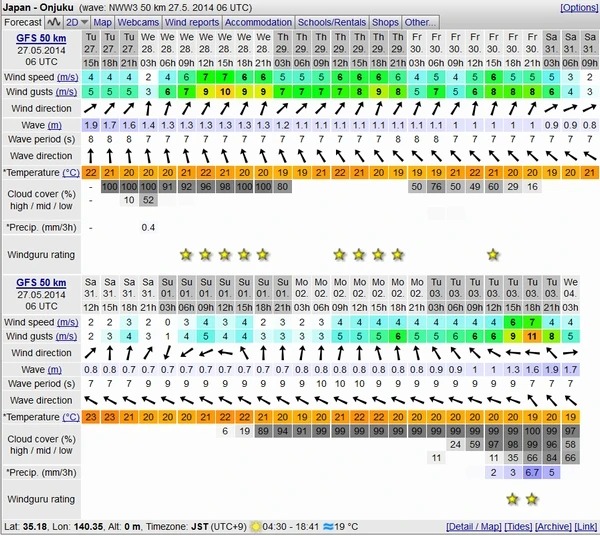This screenshot has width=600, height=536.
Task: Open the Link link at bottom right
Action: pyautogui.click(x=585, y=527)
